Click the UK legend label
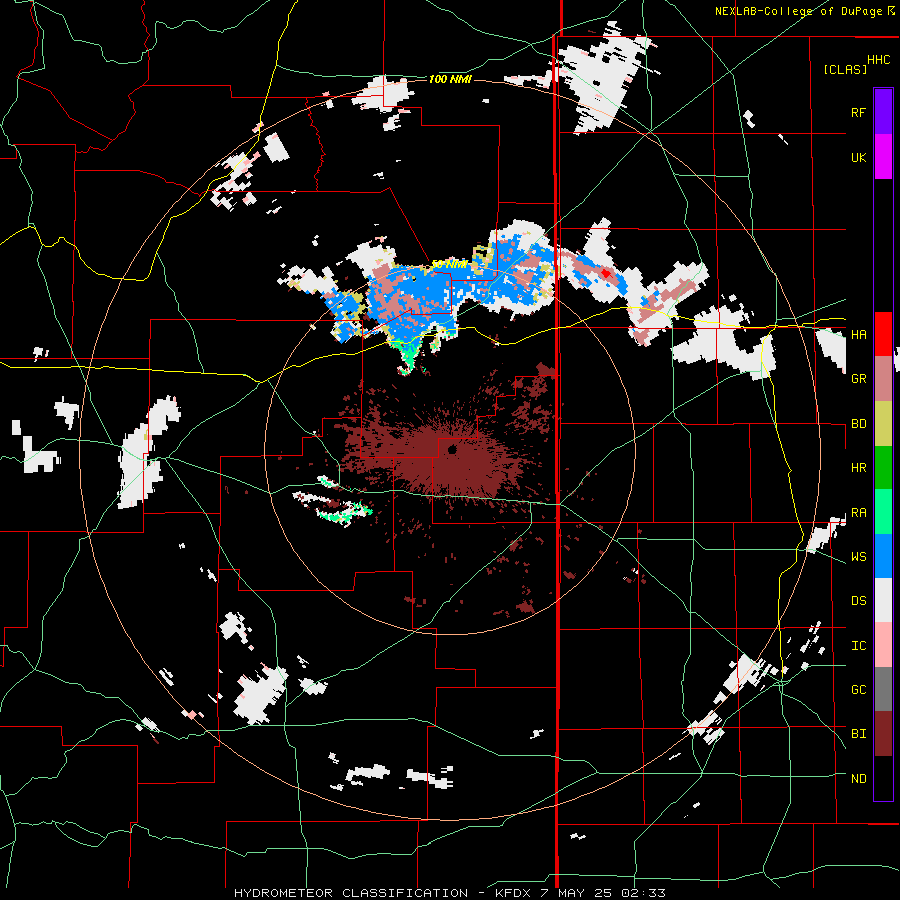900x900 pixels. click(x=858, y=157)
